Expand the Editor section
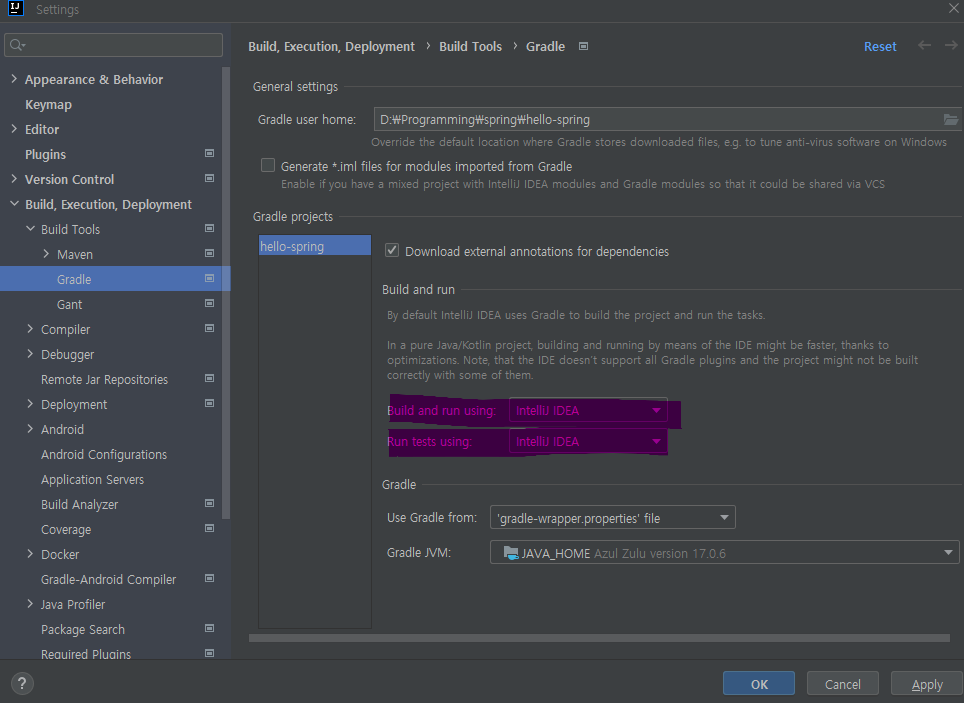Image resolution: width=964 pixels, height=703 pixels. pyautogui.click(x=14, y=129)
